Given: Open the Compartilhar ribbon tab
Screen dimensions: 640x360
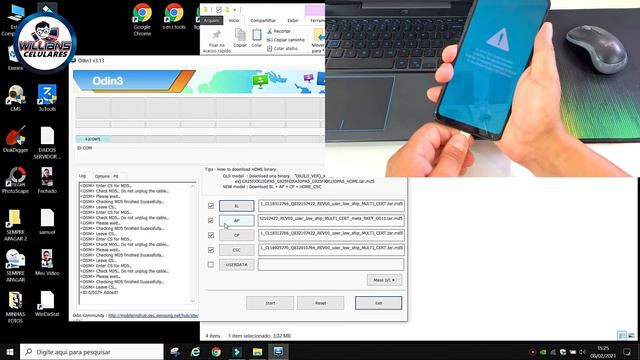Looking at the screenshot, I should point(263,20).
